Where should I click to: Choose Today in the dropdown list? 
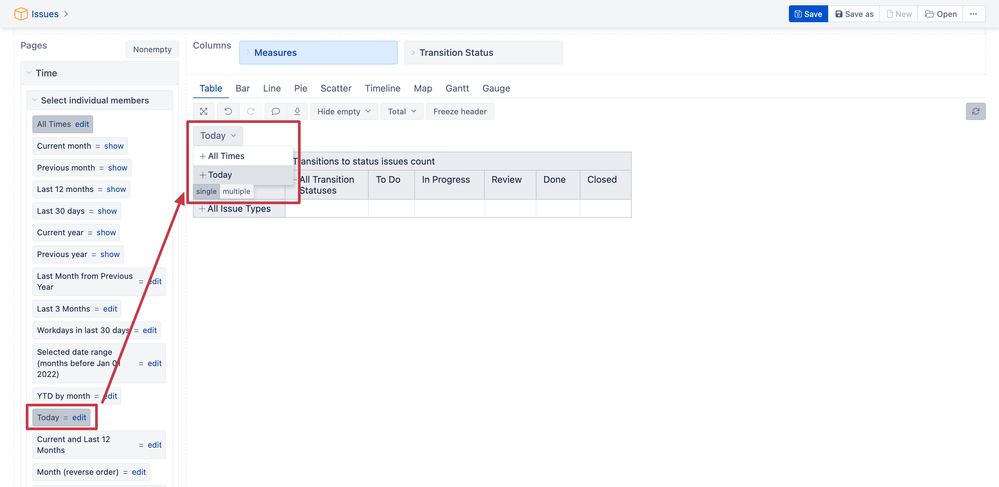point(220,175)
